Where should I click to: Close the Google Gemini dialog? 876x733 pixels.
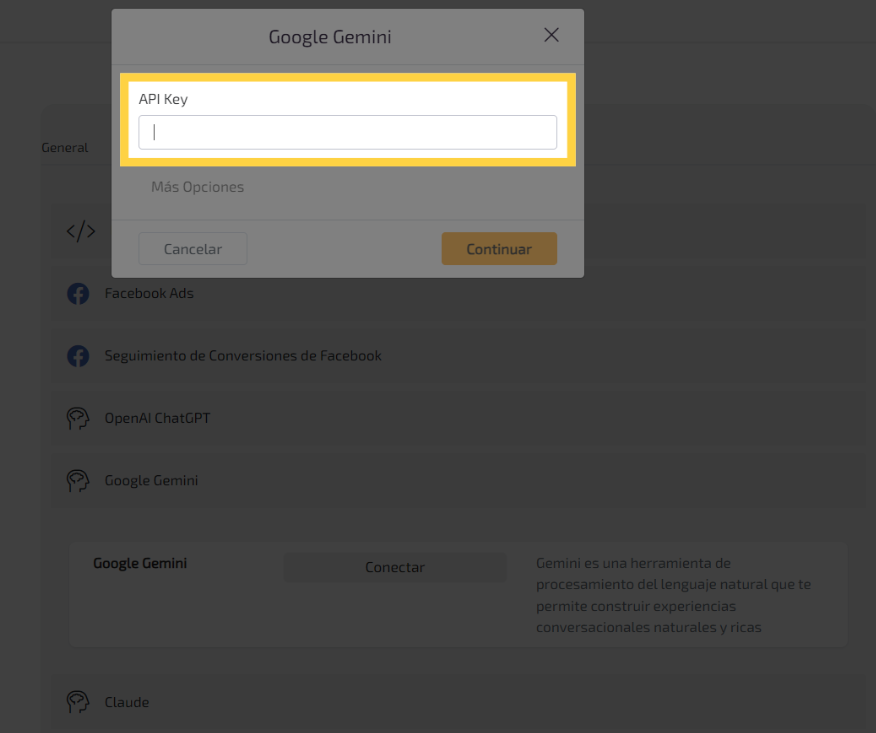[551, 35]
